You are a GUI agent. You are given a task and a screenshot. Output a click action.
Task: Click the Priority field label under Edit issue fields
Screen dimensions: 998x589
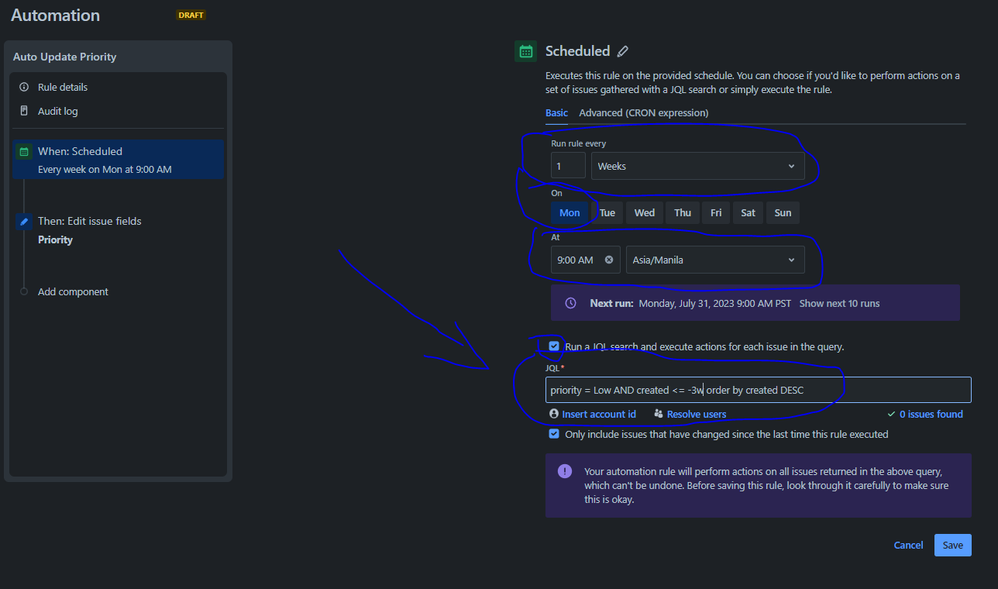[55, 239]
